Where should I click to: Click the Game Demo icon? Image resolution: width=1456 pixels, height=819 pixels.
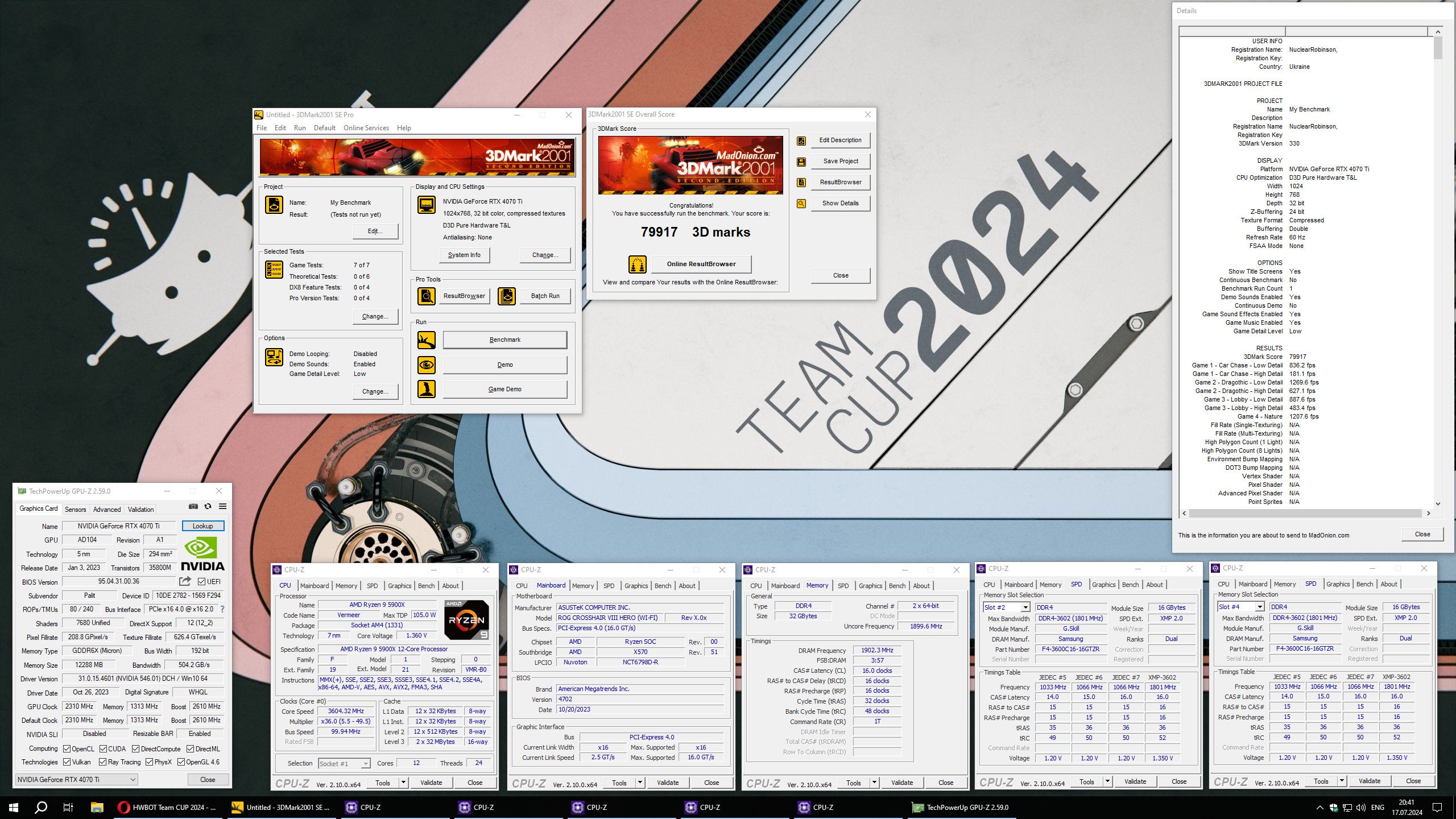click(427, 389)
